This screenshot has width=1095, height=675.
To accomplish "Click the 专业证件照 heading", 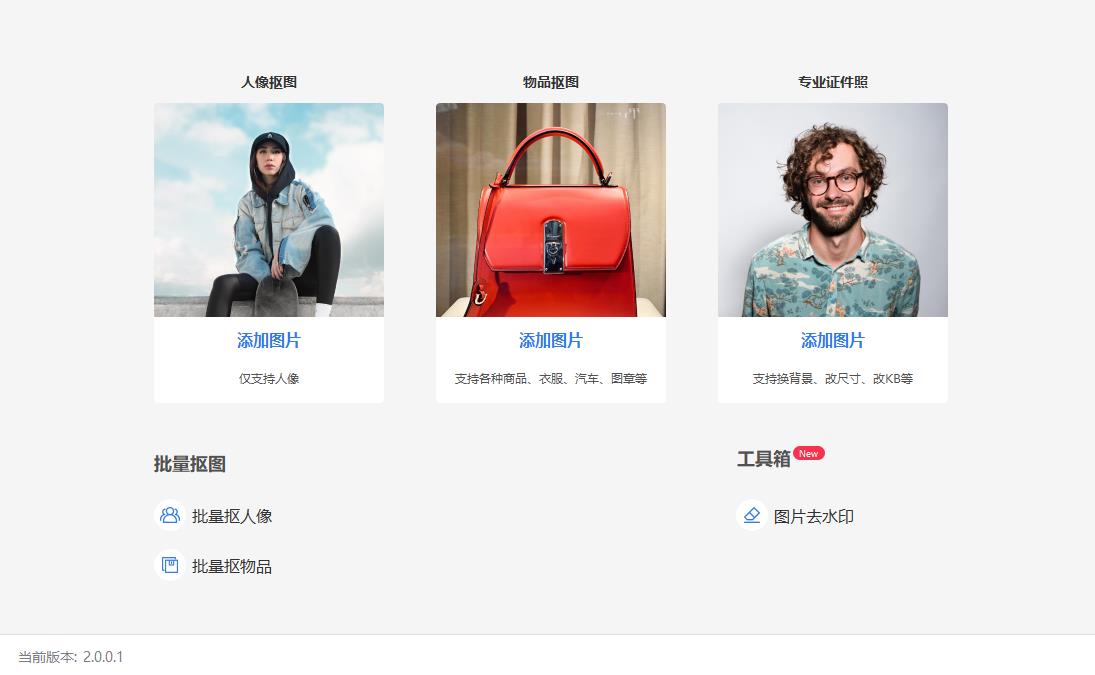I will tap(833, 82).
